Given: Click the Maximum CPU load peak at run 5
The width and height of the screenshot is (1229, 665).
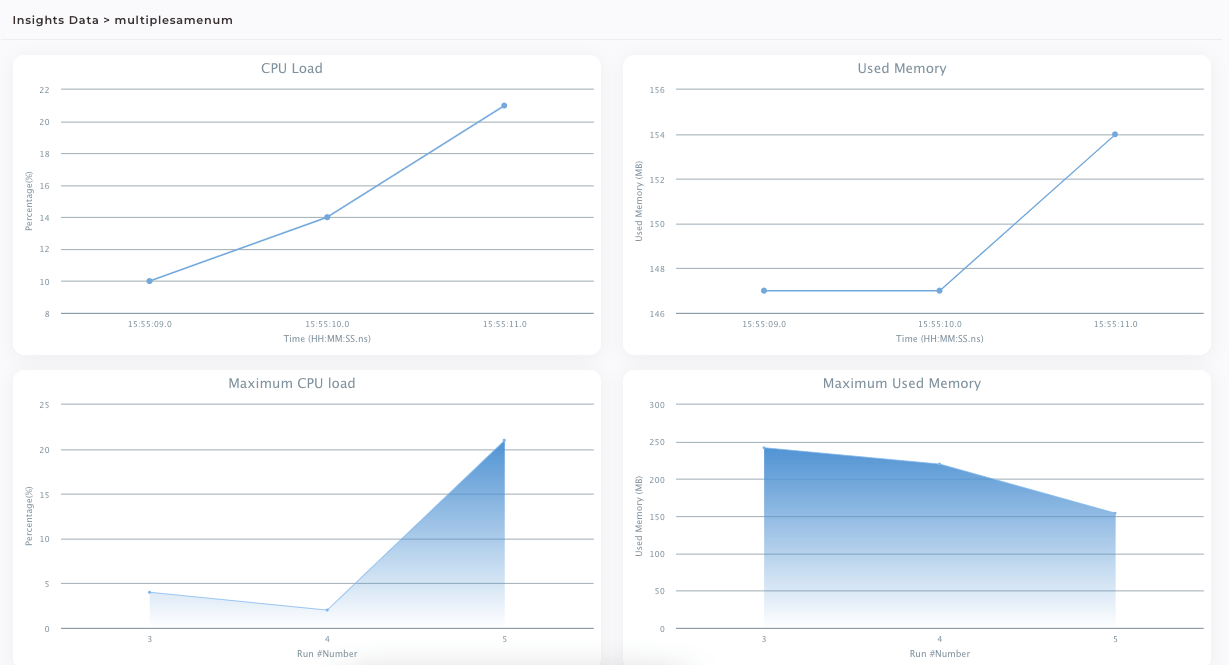Looking at the screenshot, I should (503, 438).
